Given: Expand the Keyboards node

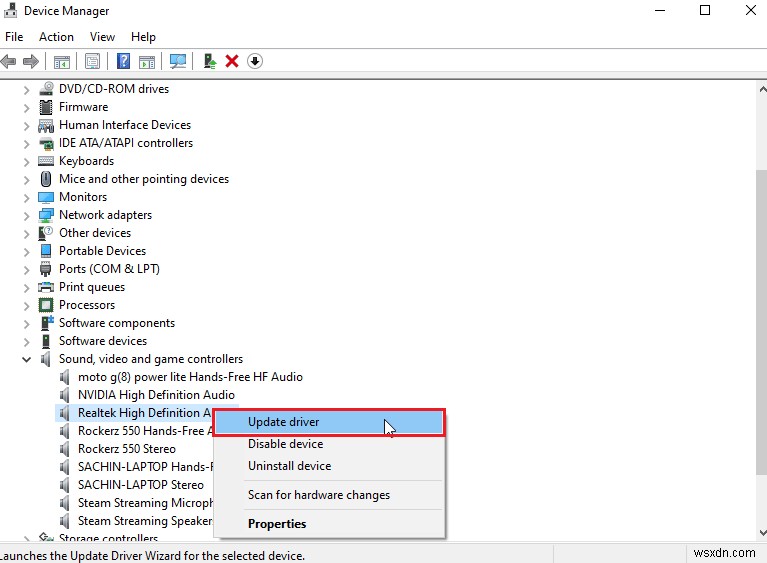Looking at the screenshot, I should coord(26,162).
